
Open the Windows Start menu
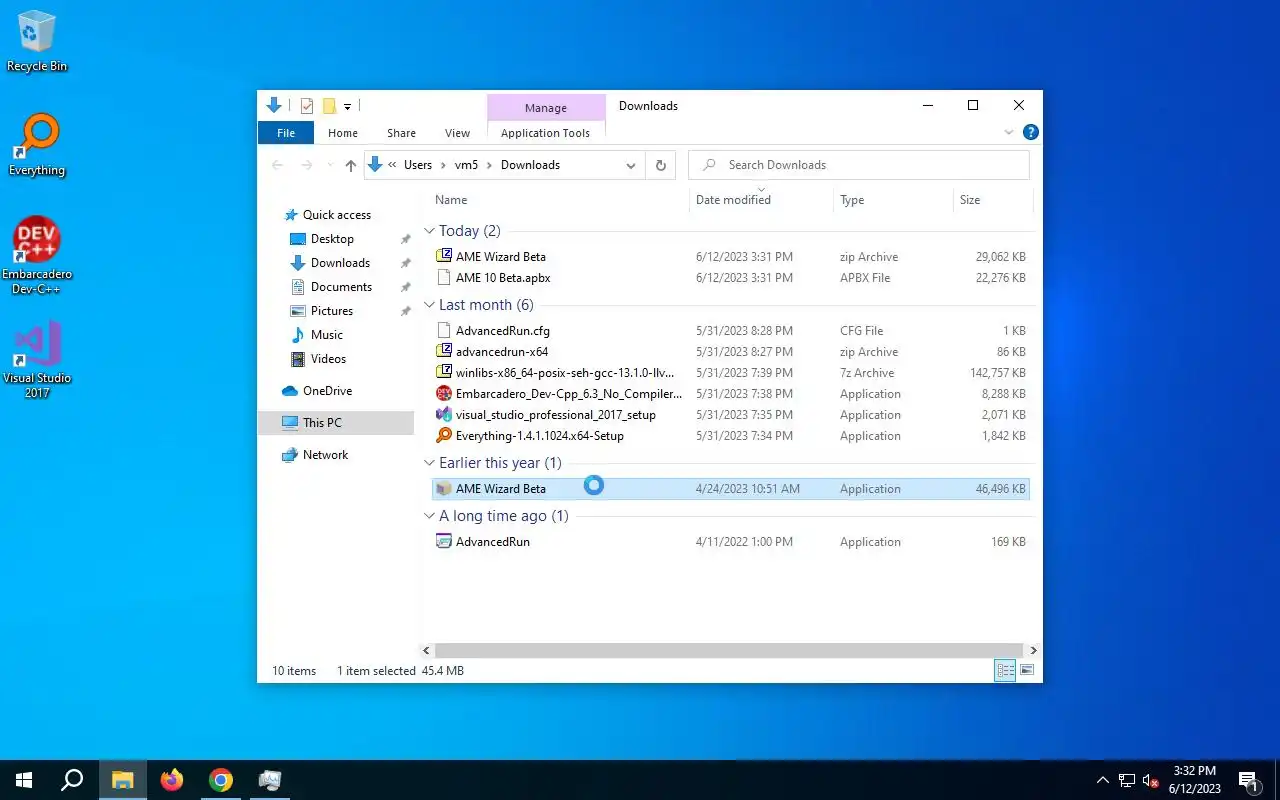tap(24, 780)
